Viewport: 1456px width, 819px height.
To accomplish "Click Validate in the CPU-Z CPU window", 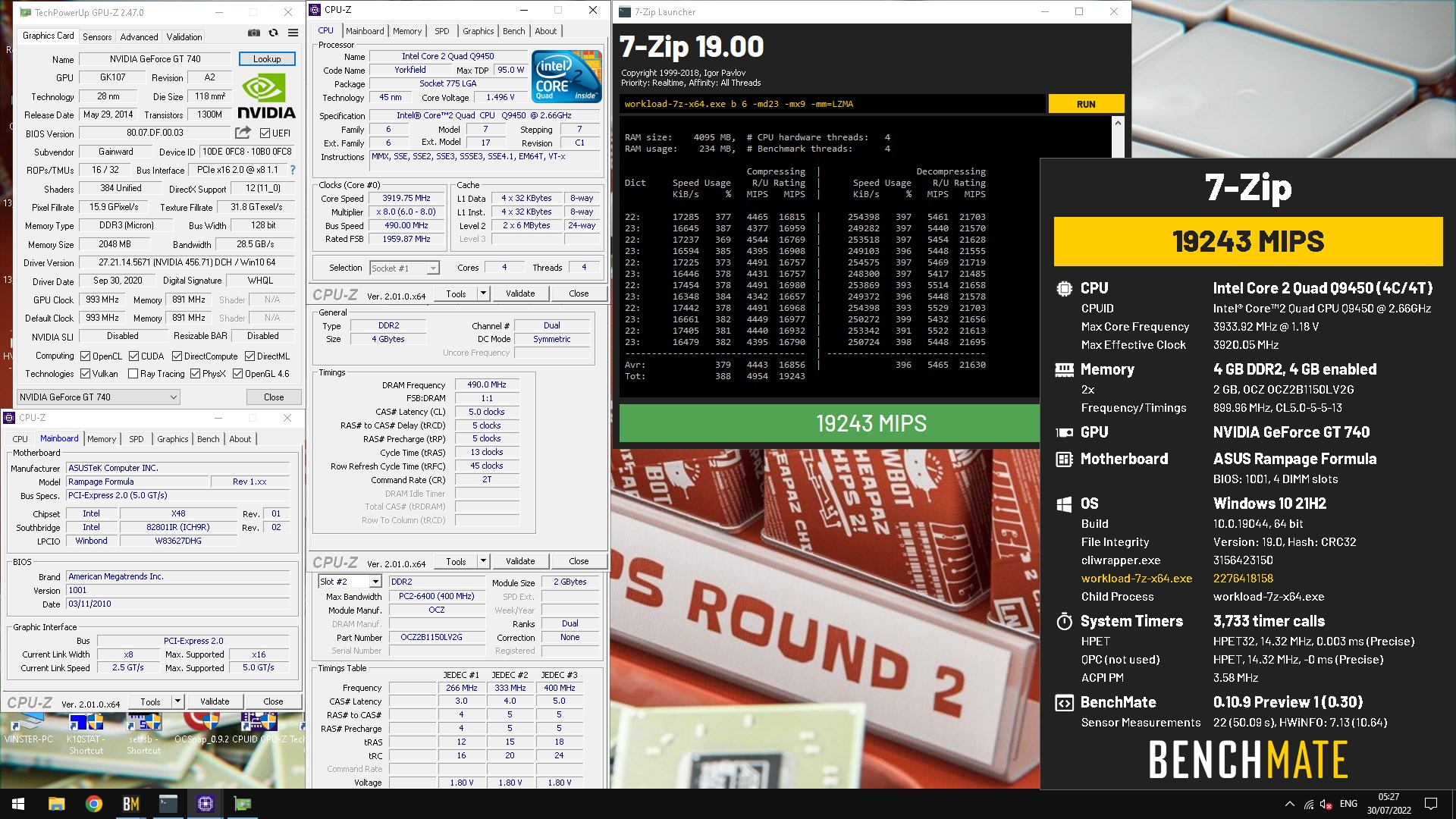I will tap(520, 293).
